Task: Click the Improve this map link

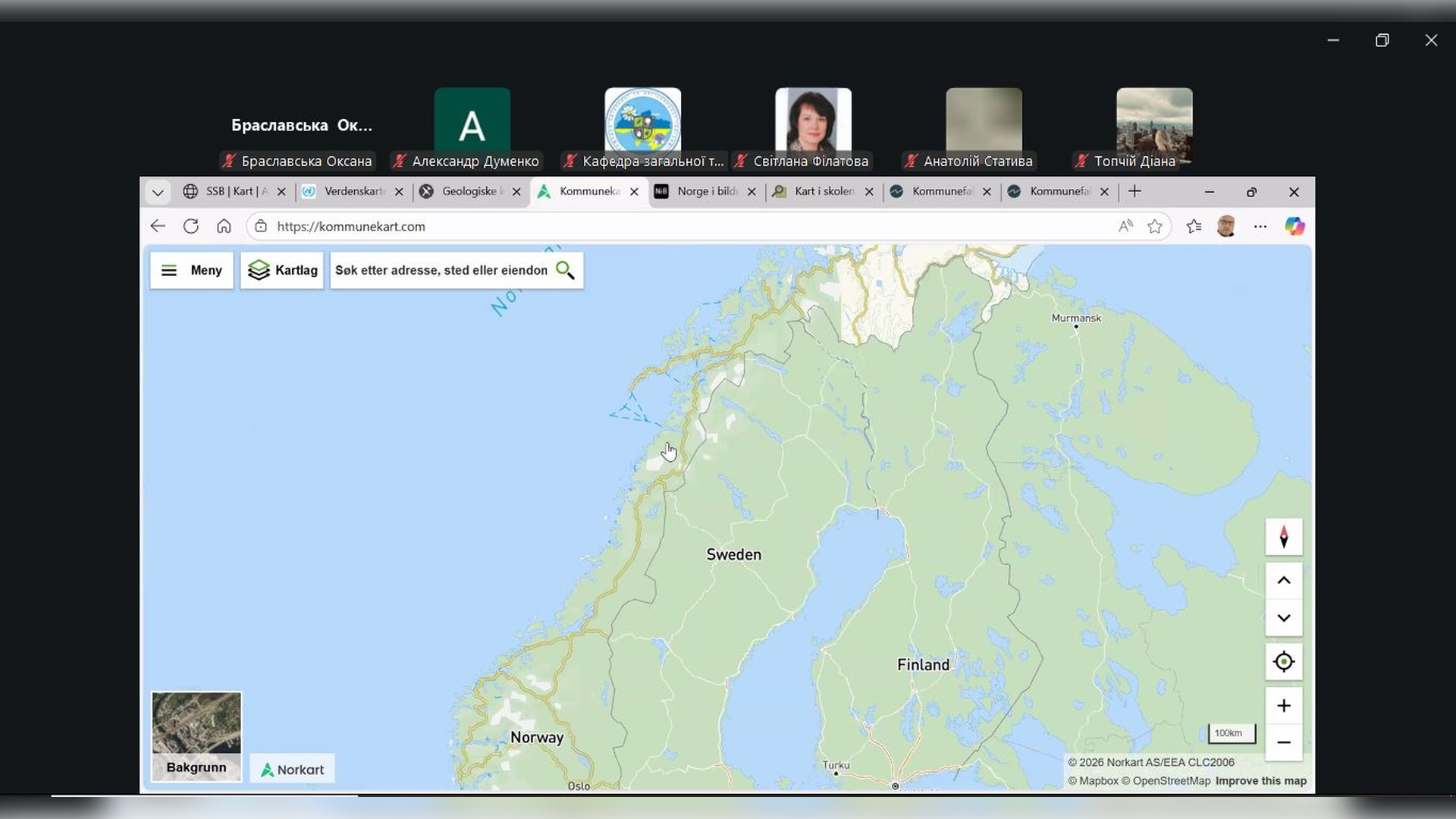Action: 1260,780
